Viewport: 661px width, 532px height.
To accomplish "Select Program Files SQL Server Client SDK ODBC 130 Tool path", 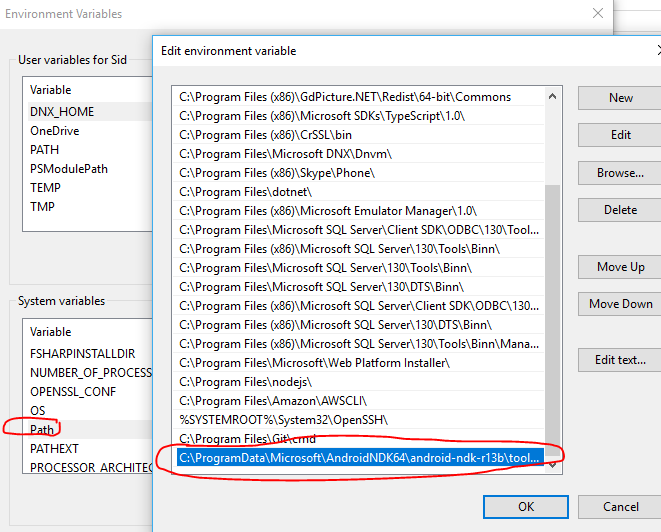I will [x=358, y=230].
